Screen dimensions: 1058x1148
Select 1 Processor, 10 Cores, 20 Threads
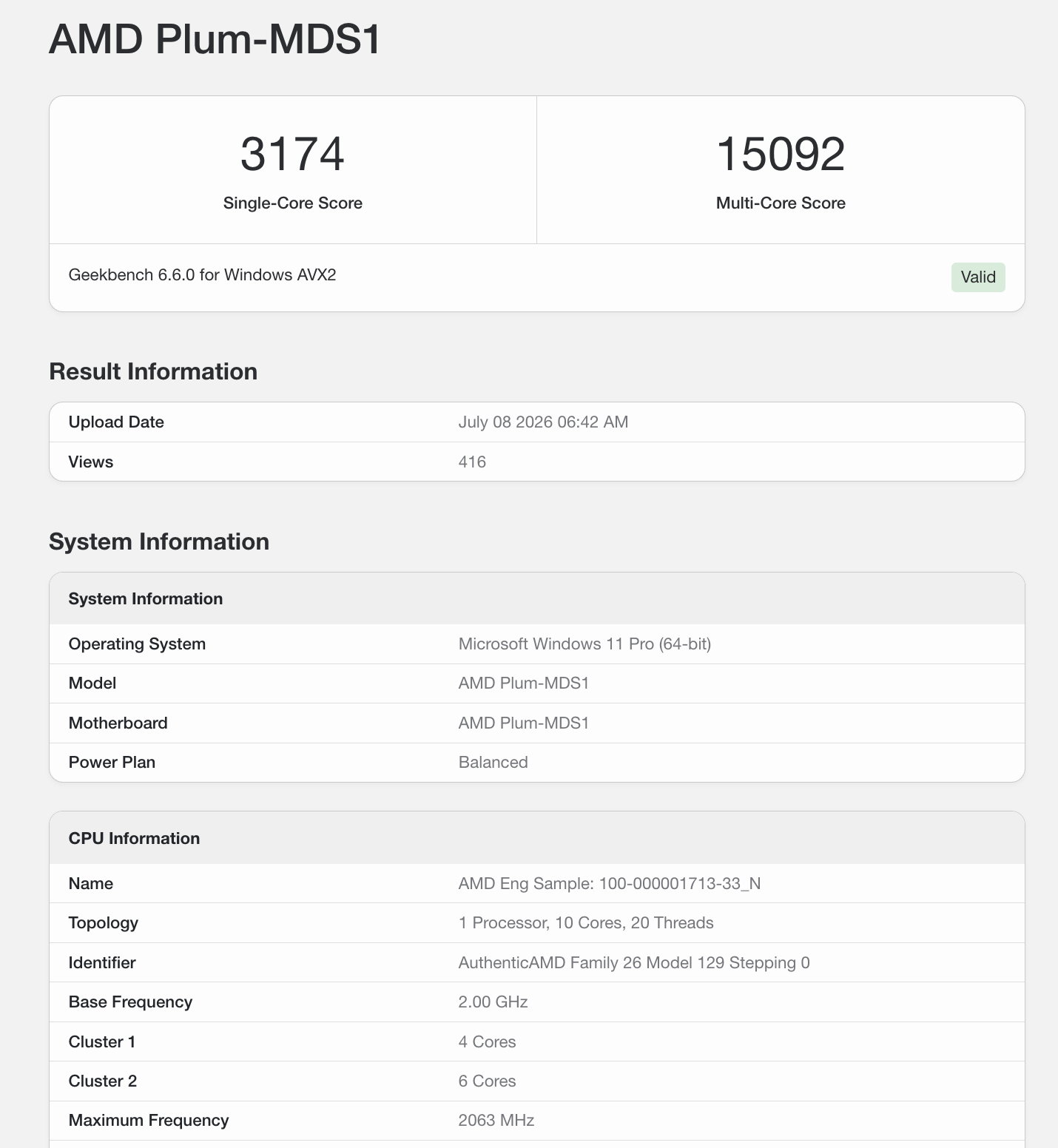click(x=586, y=923)
